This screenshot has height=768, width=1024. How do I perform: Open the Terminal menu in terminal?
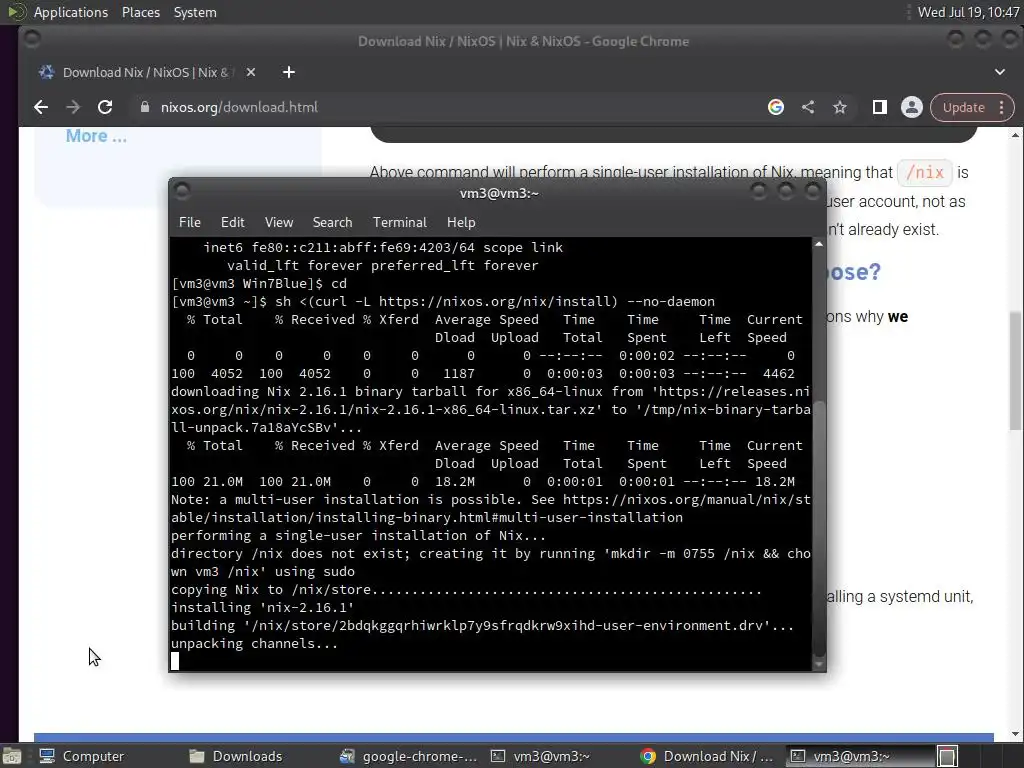click(x=400, y=223)
